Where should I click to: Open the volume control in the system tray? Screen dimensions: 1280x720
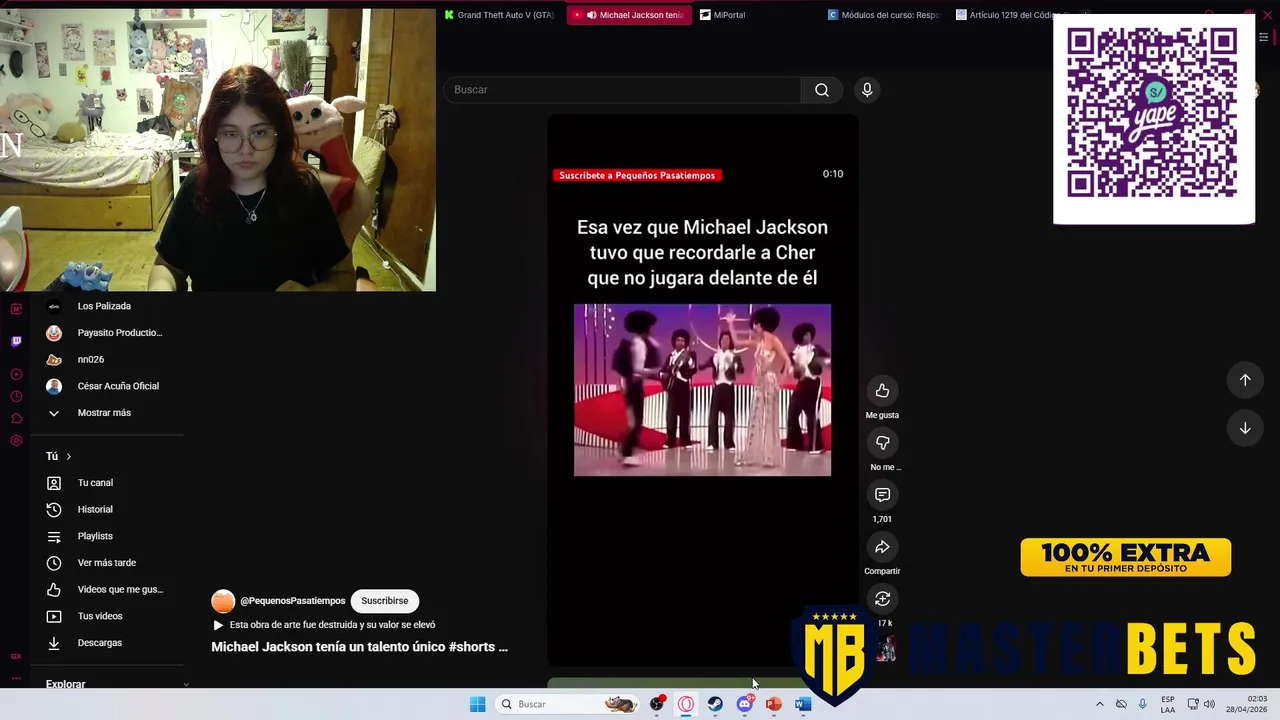pos(1209,704)
